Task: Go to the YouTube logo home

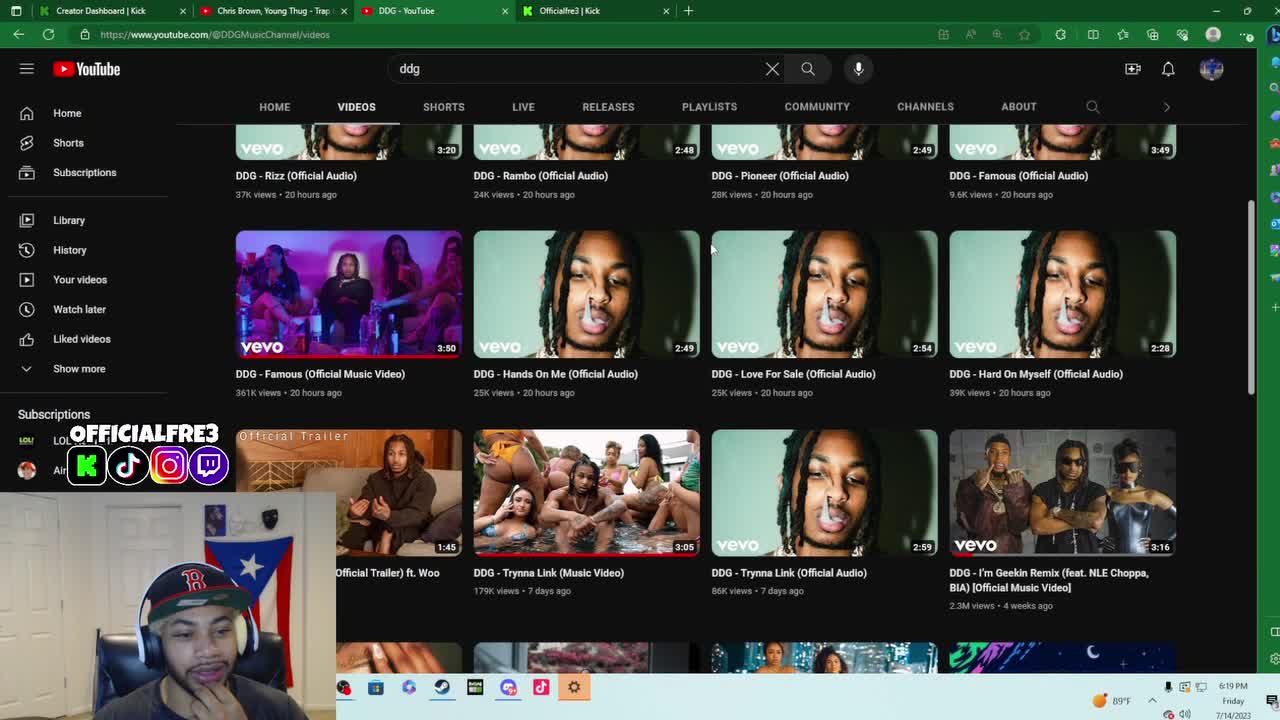Action: (87, 69)
